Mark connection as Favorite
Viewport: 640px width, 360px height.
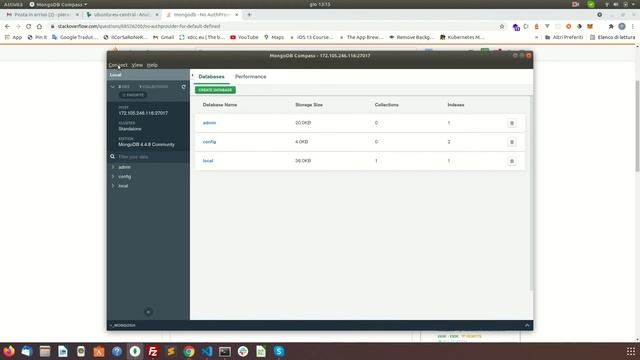tap(133, 95)
